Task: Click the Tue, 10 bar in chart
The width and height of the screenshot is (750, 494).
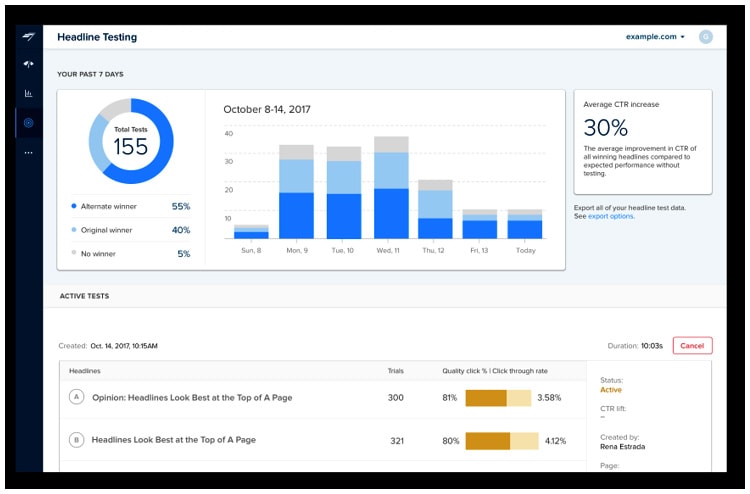Action: click(344, 192)
